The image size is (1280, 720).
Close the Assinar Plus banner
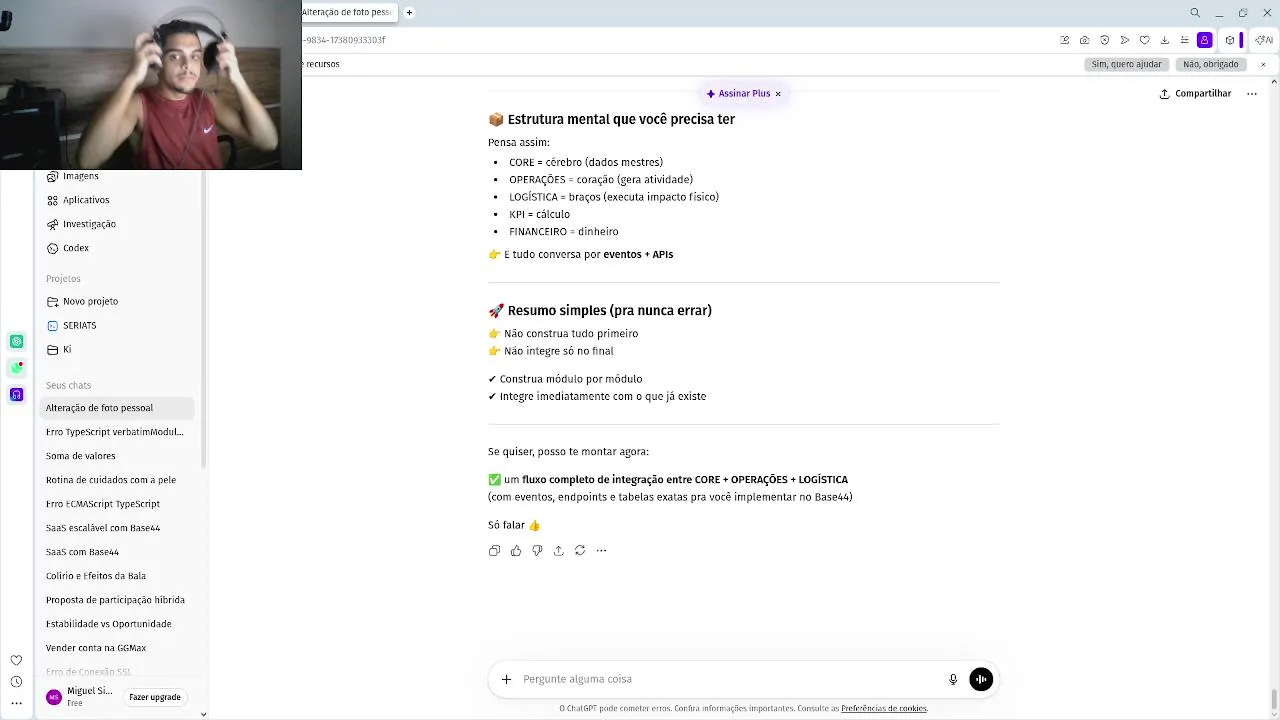point(778,94)
